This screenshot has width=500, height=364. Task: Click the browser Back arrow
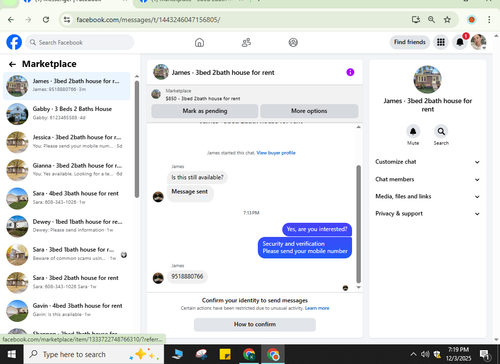11,20
